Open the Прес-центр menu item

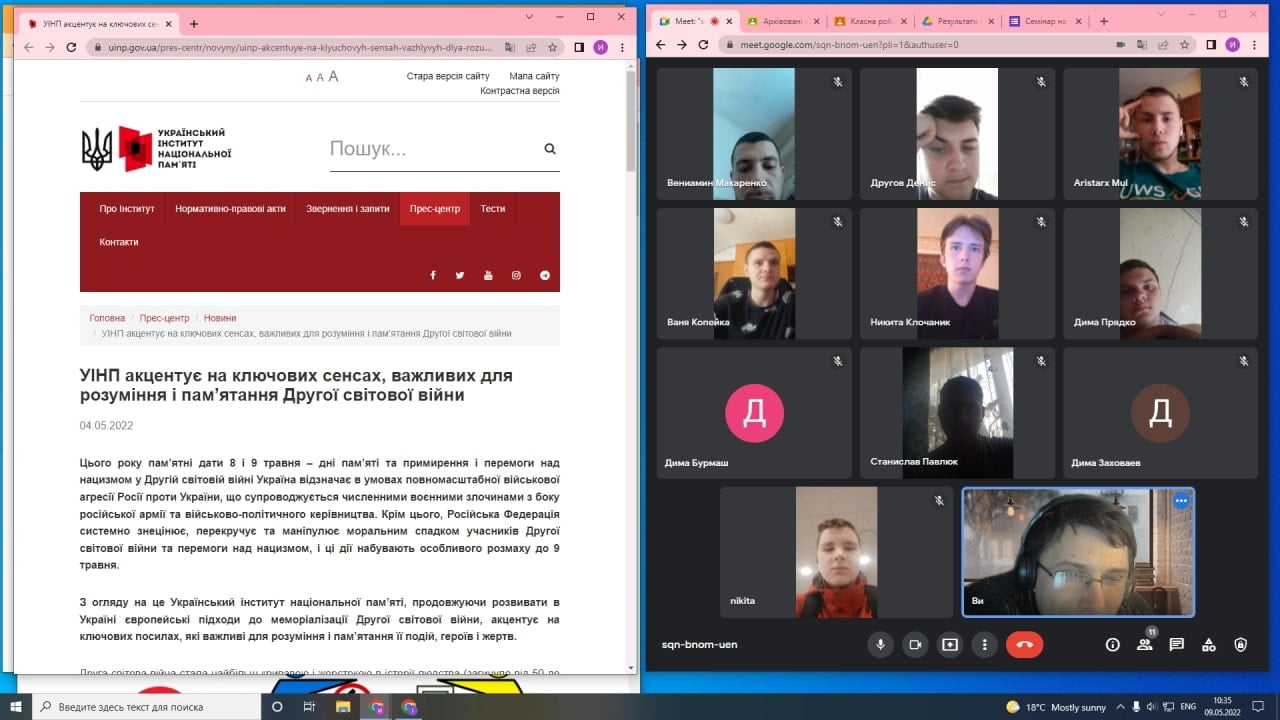tap(435, 209)
